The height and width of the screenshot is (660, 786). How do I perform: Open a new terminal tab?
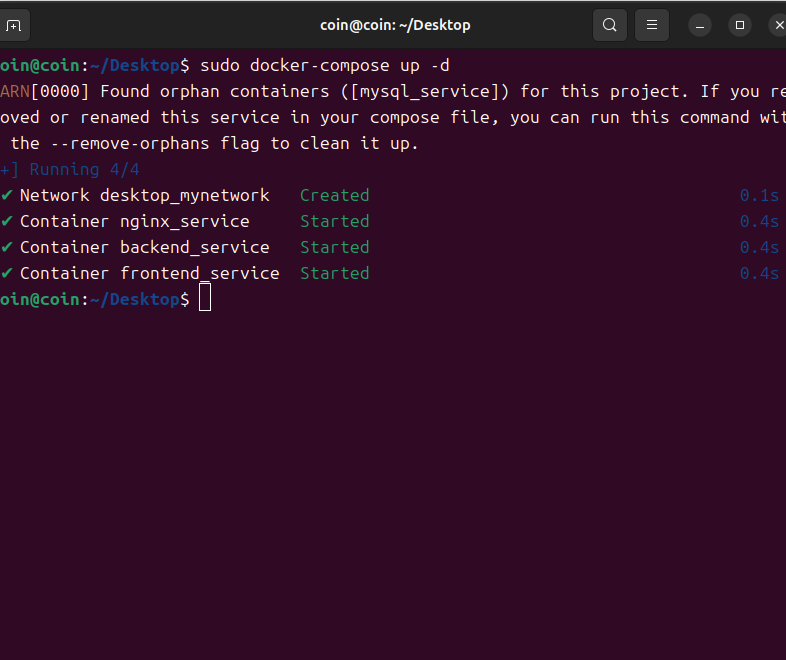(x=14, y=25)
